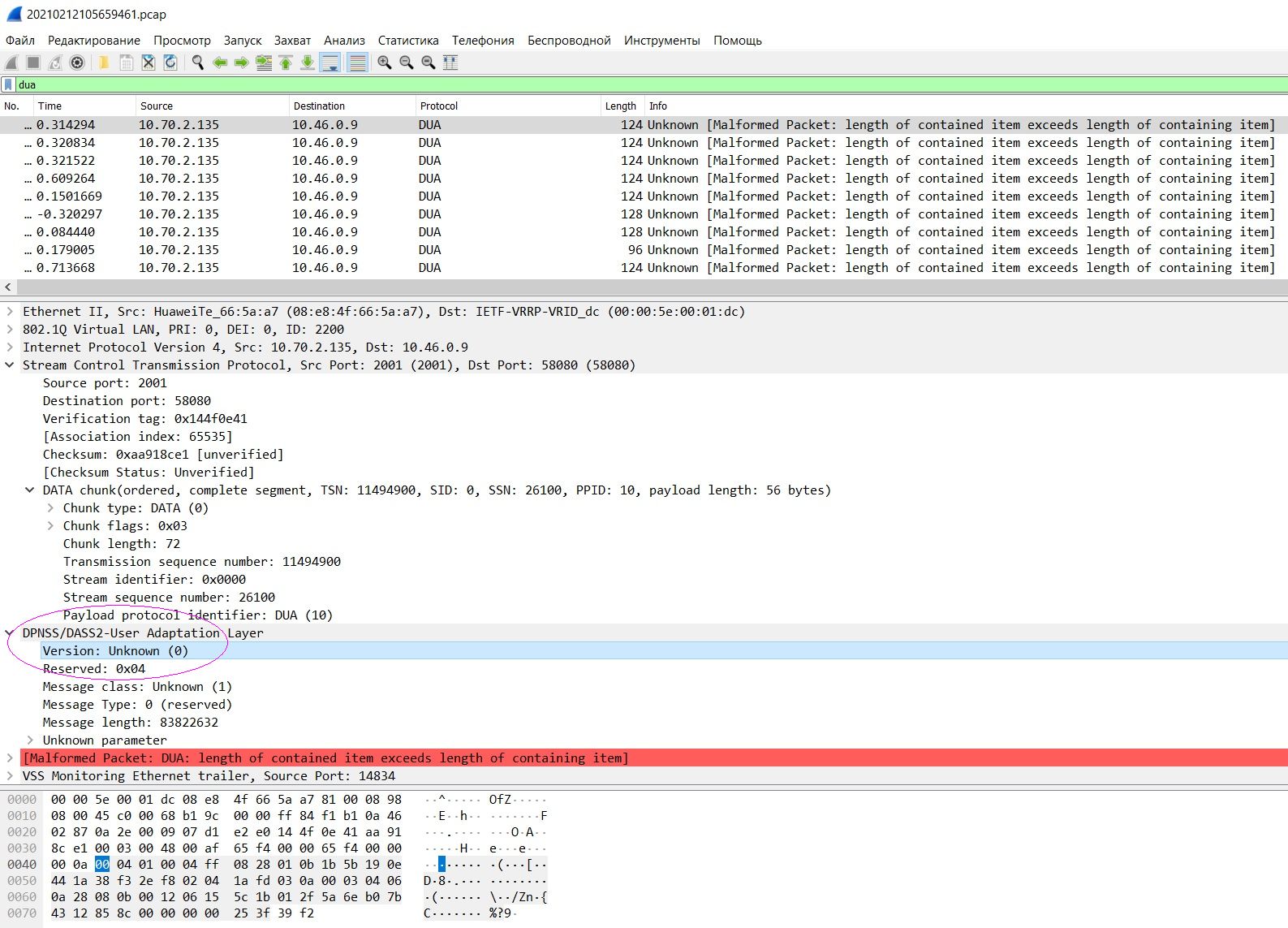1288x928 pixels.
Task: Sort by the Protocol column header
Action: coord(508,106)
